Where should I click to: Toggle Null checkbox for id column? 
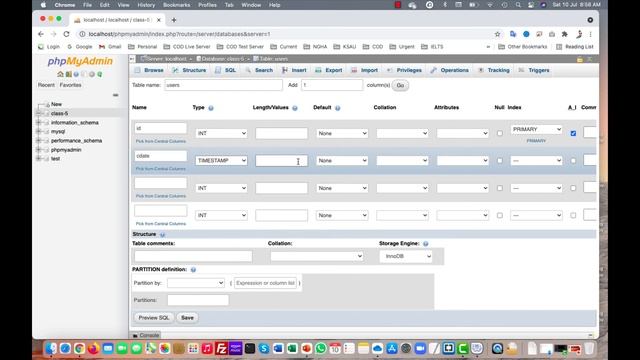click(x=500, y=133)
